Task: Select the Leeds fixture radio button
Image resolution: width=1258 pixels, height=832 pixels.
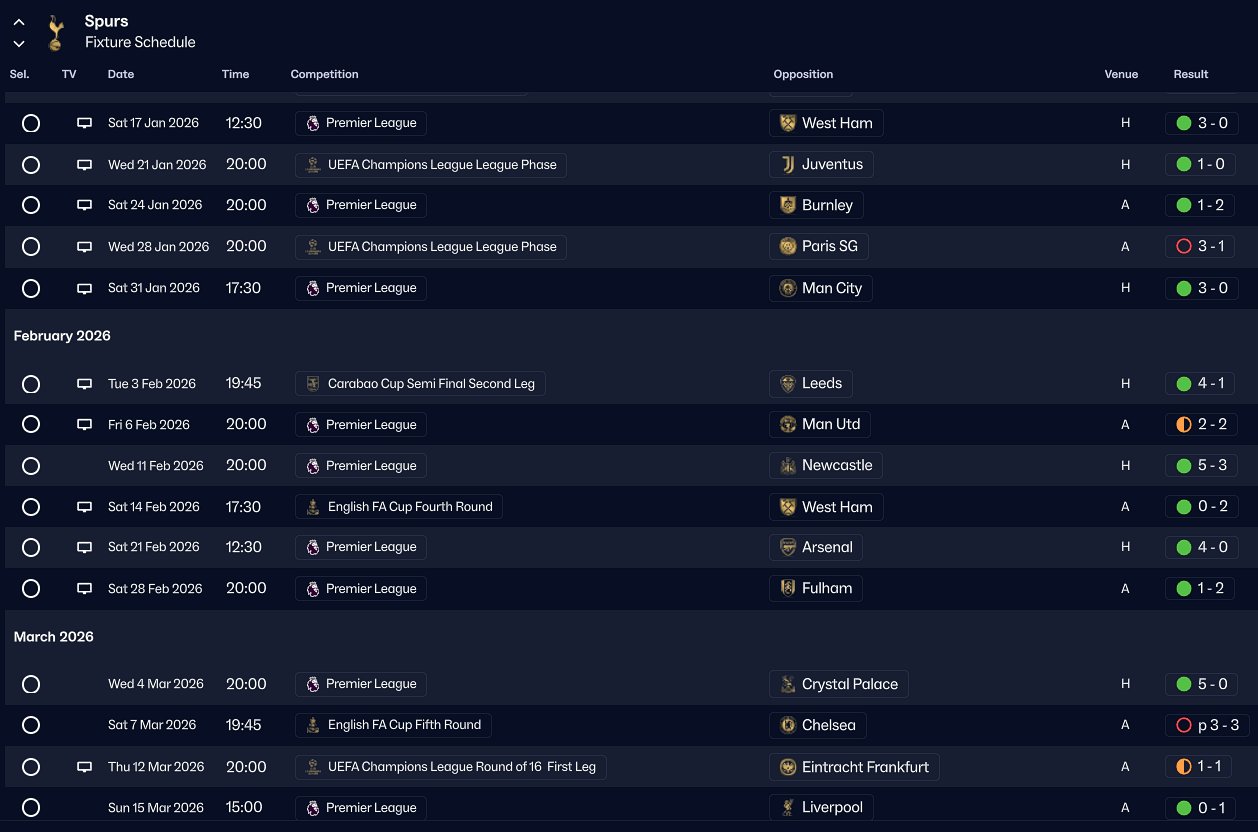Action: click(31, 384)
